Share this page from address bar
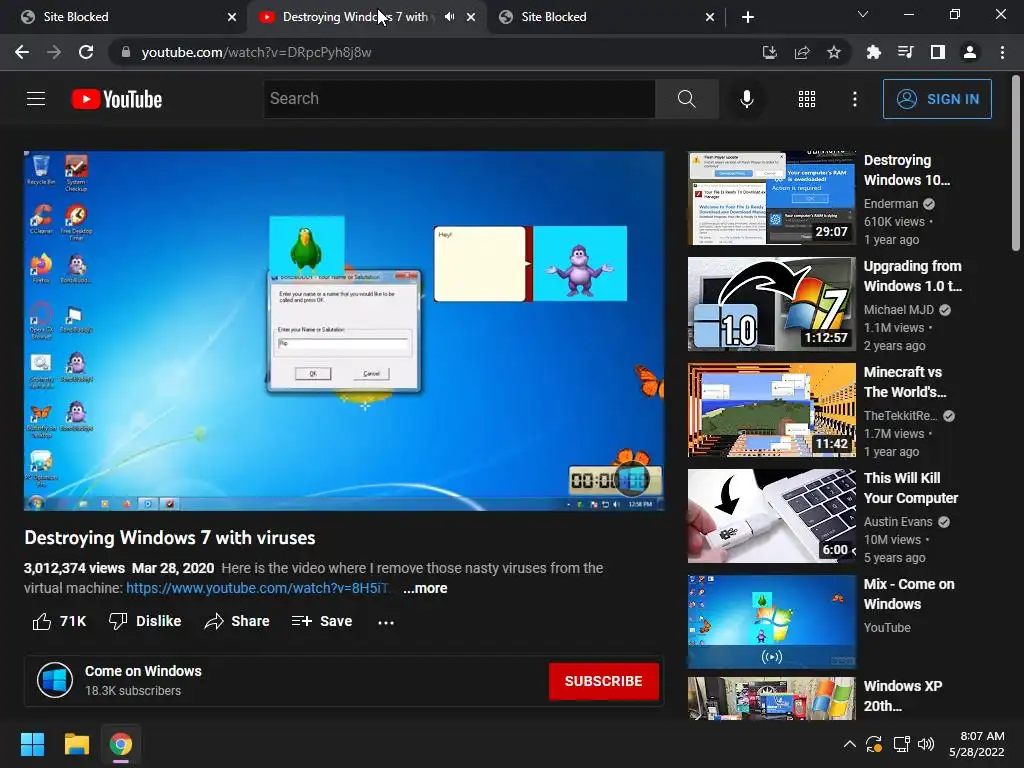The height and width of the screenshot is (768, 1024). click(x=802, y=52)
